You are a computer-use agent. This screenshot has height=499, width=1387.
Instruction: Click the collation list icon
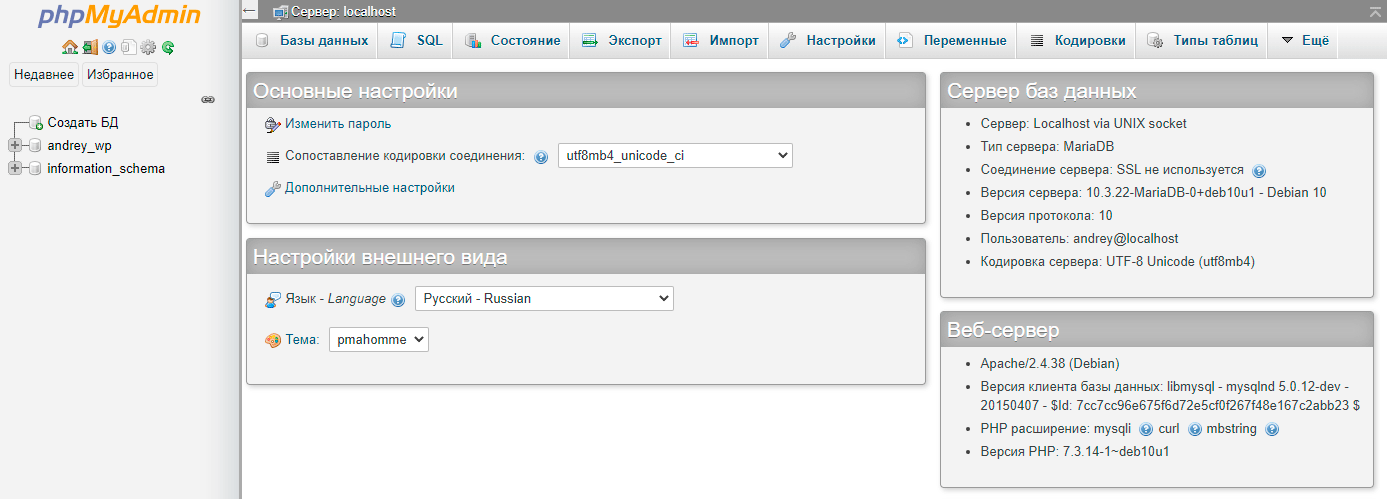pos(273,157)
